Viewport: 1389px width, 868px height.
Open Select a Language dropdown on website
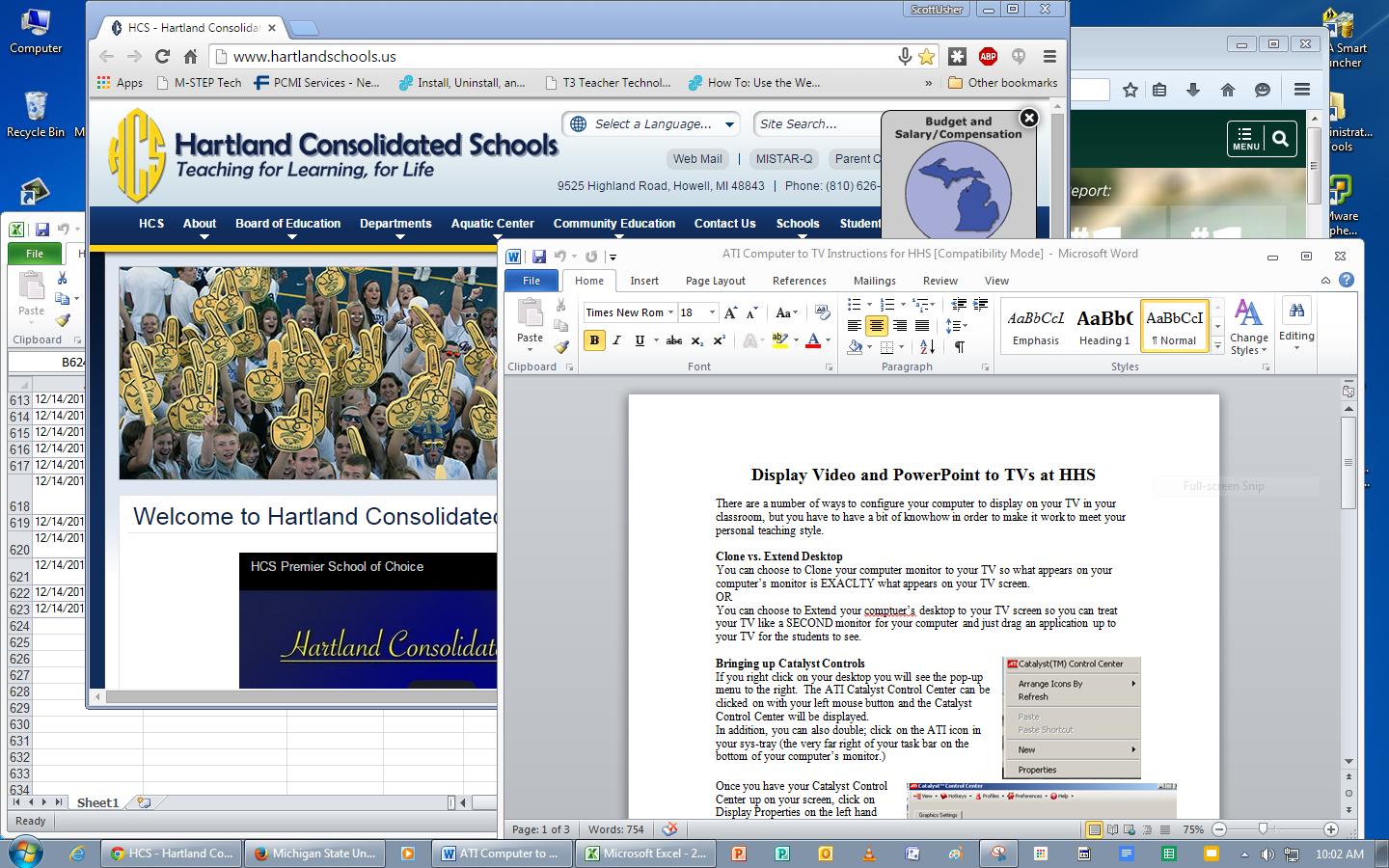[x=652, y=123]
